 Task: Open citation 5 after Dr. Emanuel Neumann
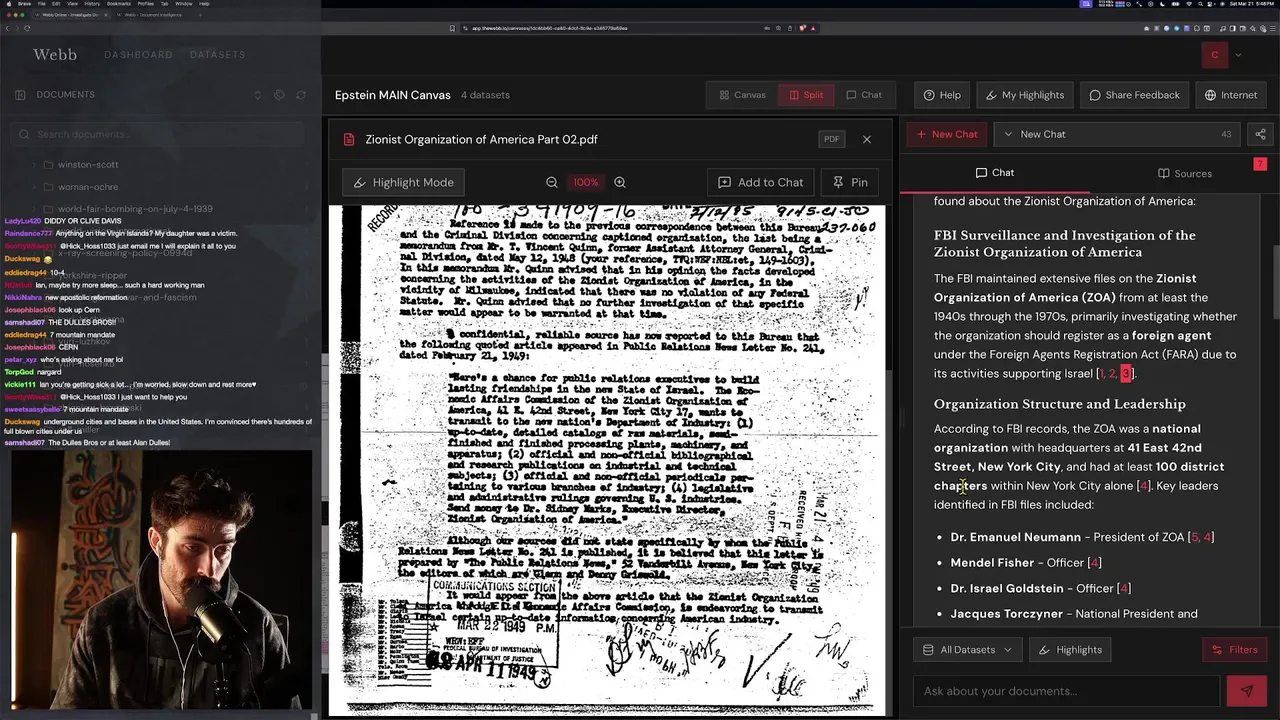(1194, 538)
